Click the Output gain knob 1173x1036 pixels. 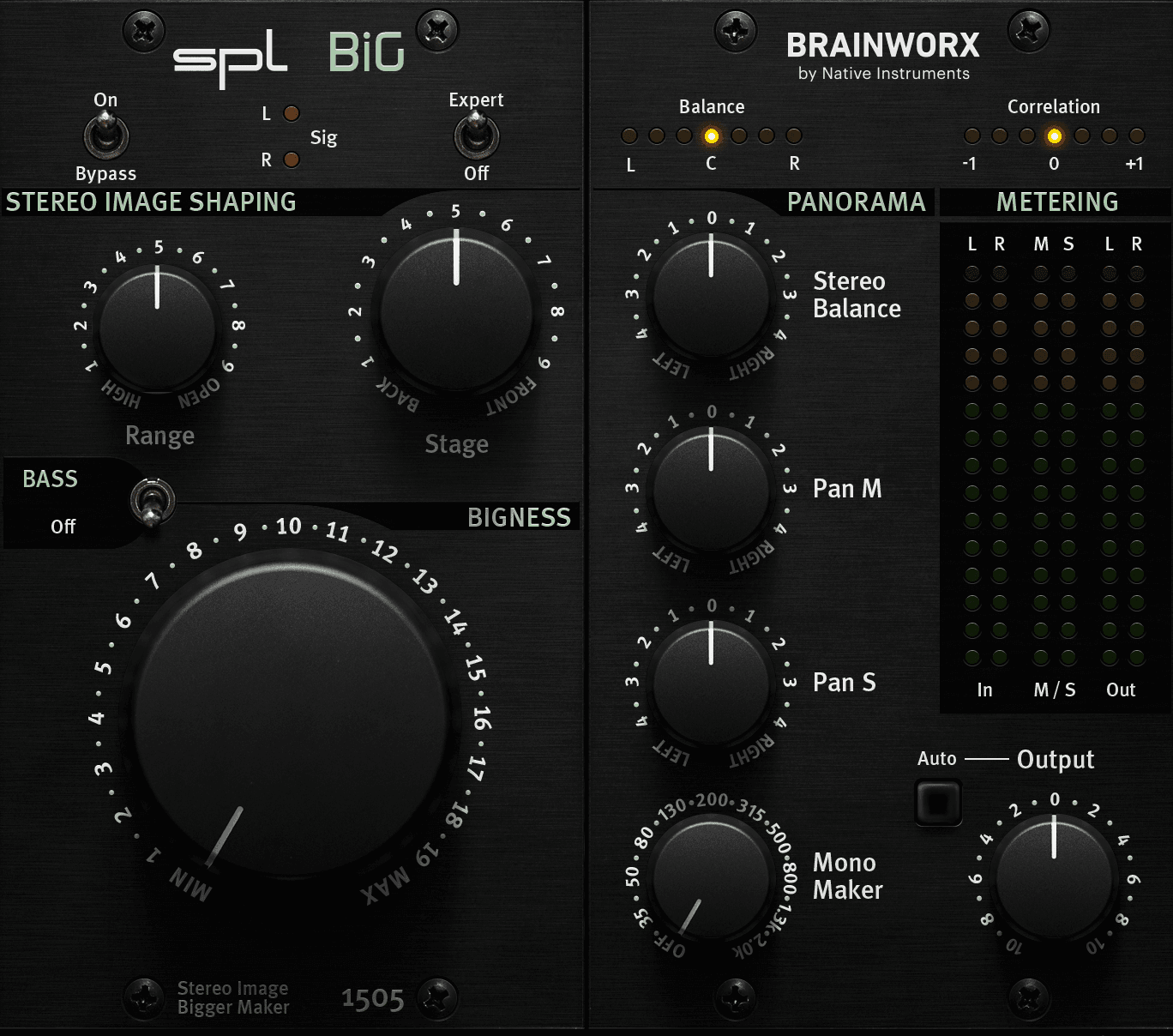[x=1054, y=879]
